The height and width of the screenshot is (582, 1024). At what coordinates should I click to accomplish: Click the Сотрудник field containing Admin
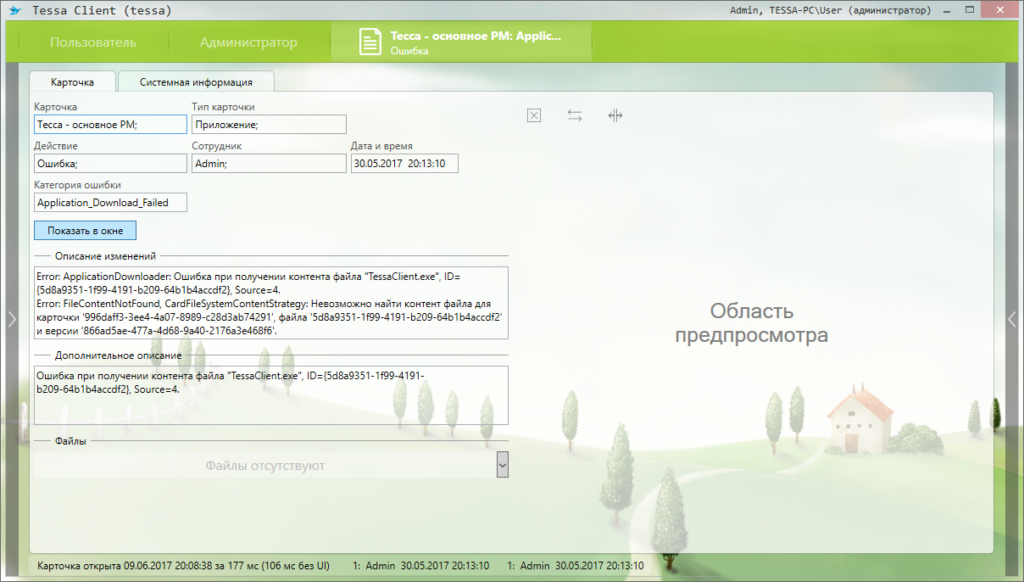coord(268,163)
